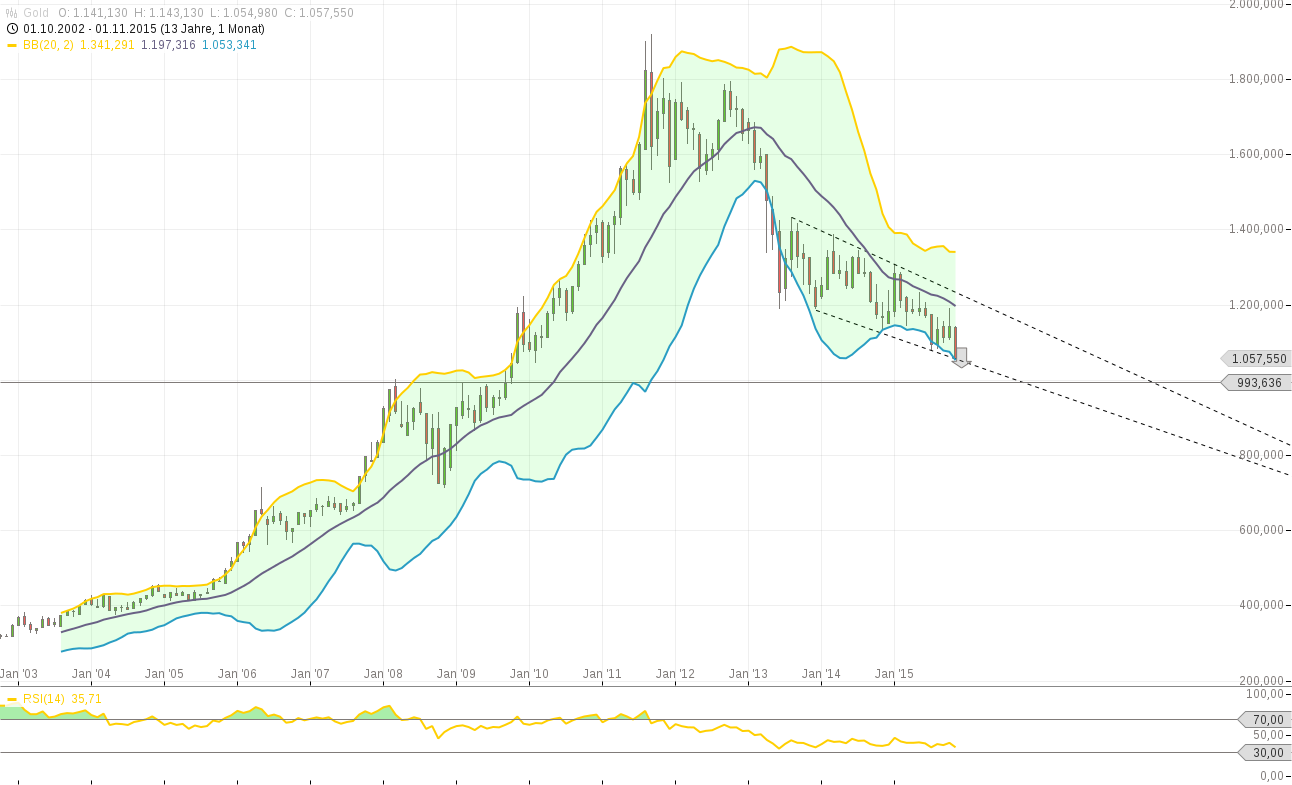Click the 1.057,550 price label on the axis
The width and height of the screenshot is (1292, 785).
(1253, 358)
